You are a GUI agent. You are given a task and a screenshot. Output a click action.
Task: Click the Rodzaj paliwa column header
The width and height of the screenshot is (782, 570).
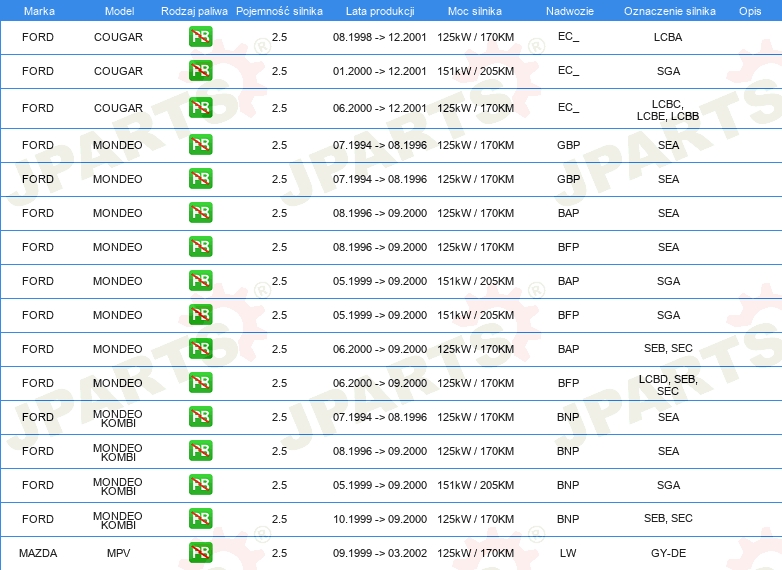point(194,11)
